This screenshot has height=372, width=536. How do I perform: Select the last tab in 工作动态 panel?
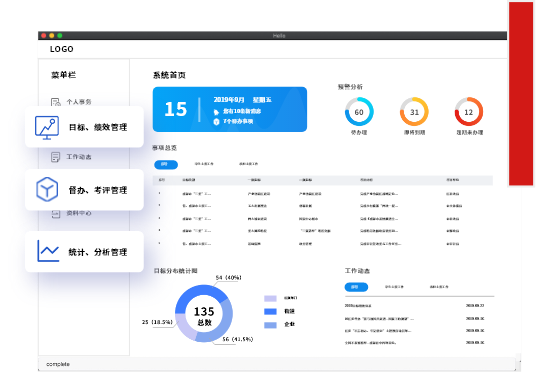coord(439,287)
